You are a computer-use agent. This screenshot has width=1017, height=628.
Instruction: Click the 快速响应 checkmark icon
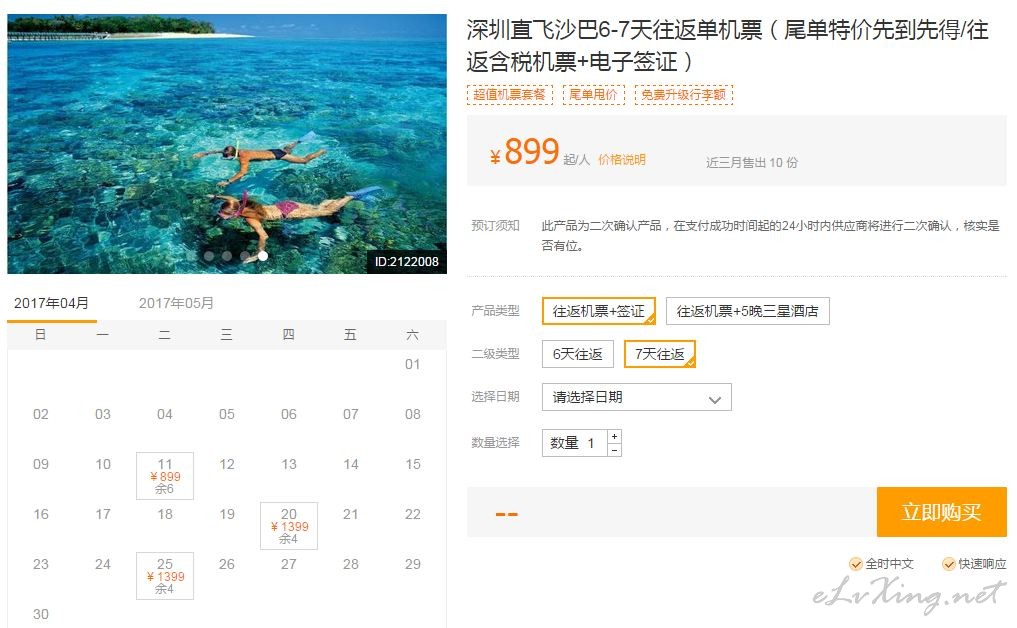[948, 564]
